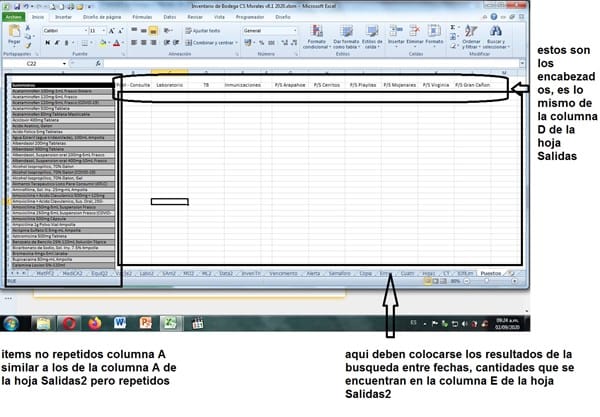Image resolution: width=600 pixels, height=417 pixels.
Task: Decrease indent in Alineación group
Action: pos(167,43)
